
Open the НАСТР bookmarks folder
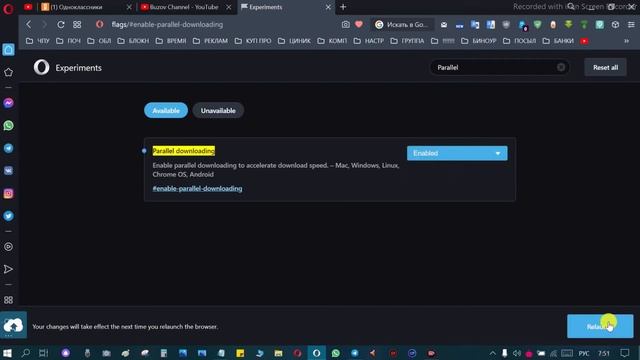[x=369, y=41]
